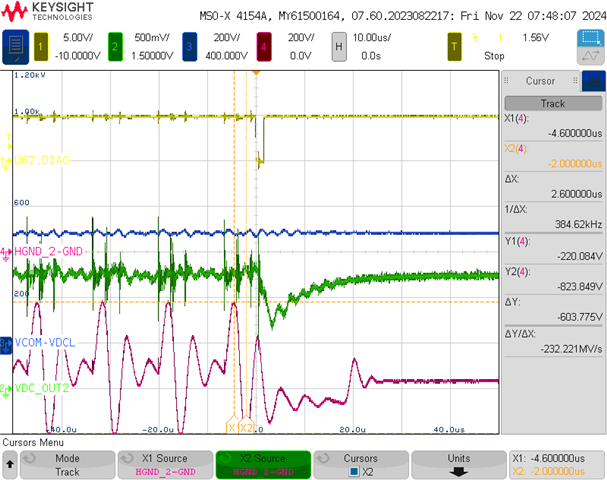Click the channel 3 ground reference marker

point(6,346)
